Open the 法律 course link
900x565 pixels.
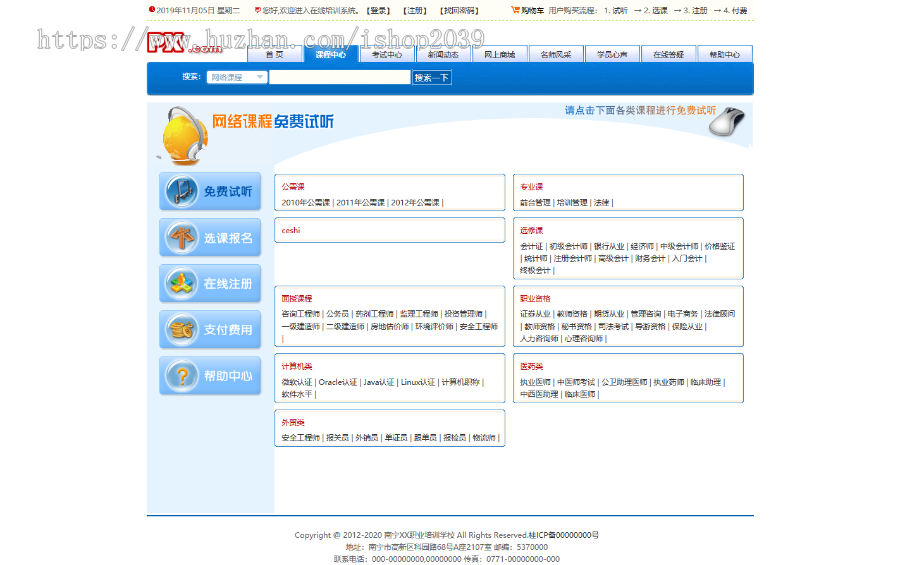[x=601, y=203]
